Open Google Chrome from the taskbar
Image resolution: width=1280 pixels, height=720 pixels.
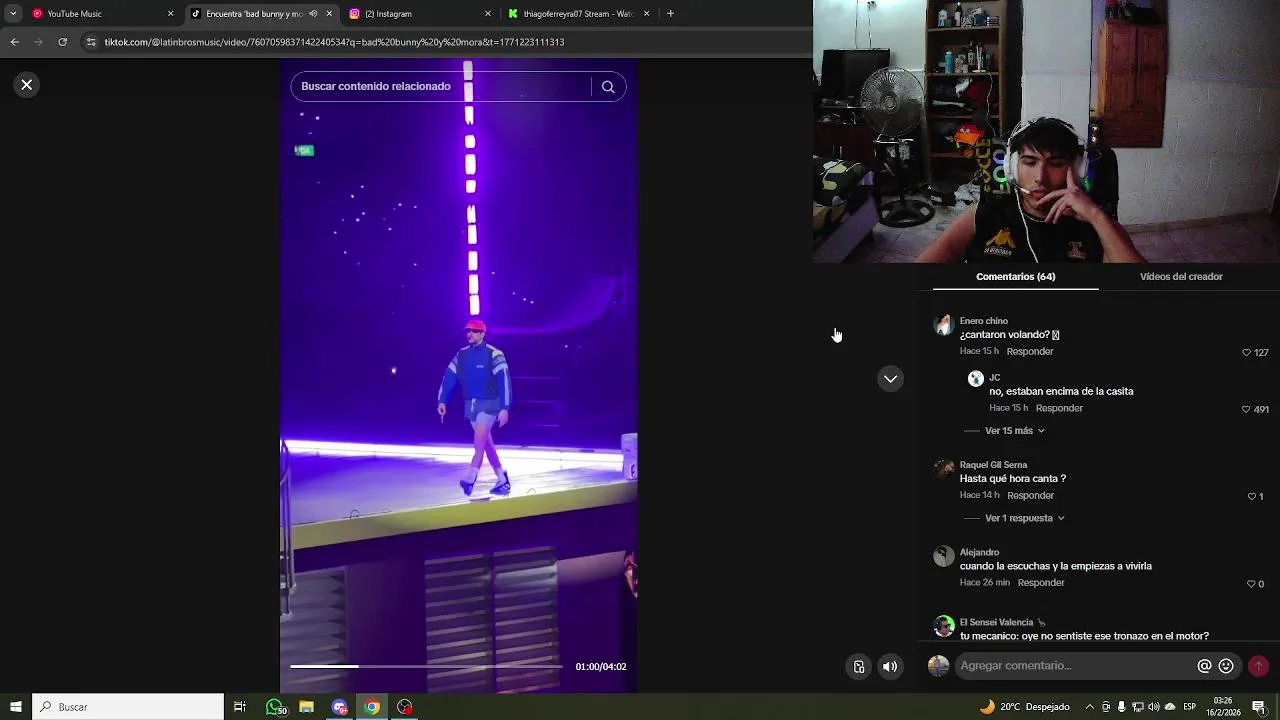tap(372, 707)
